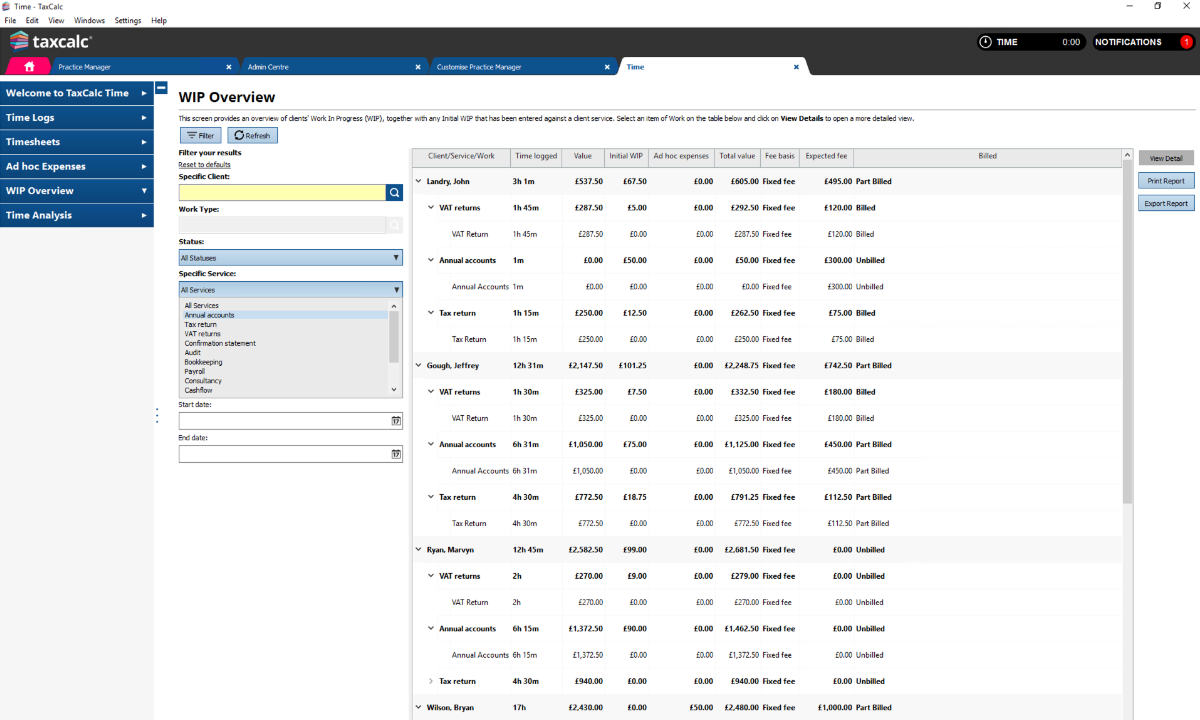
Task: Select Annual accounts in service list
Action: click(209, 315)
